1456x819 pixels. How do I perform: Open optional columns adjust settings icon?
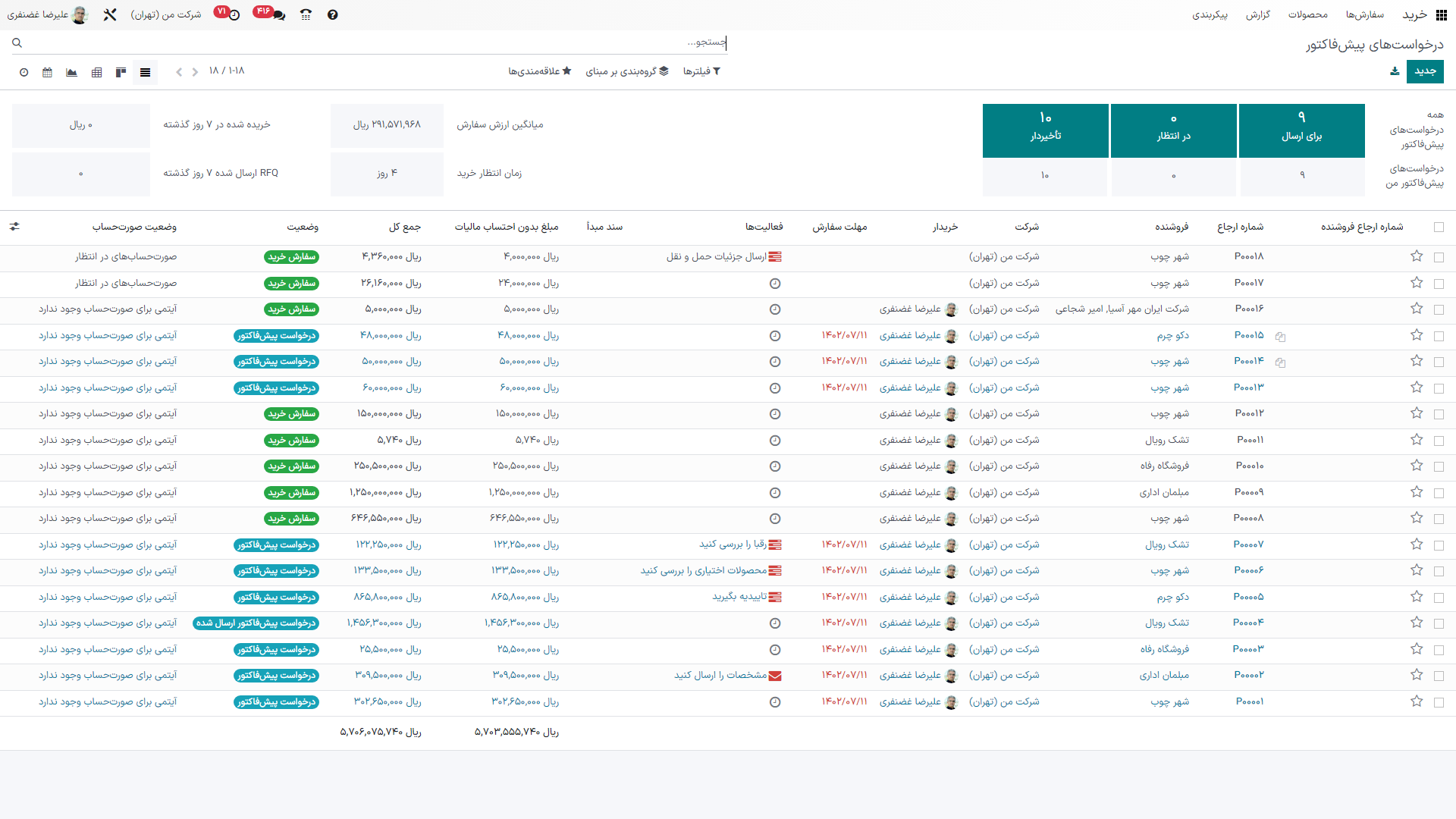14,227
